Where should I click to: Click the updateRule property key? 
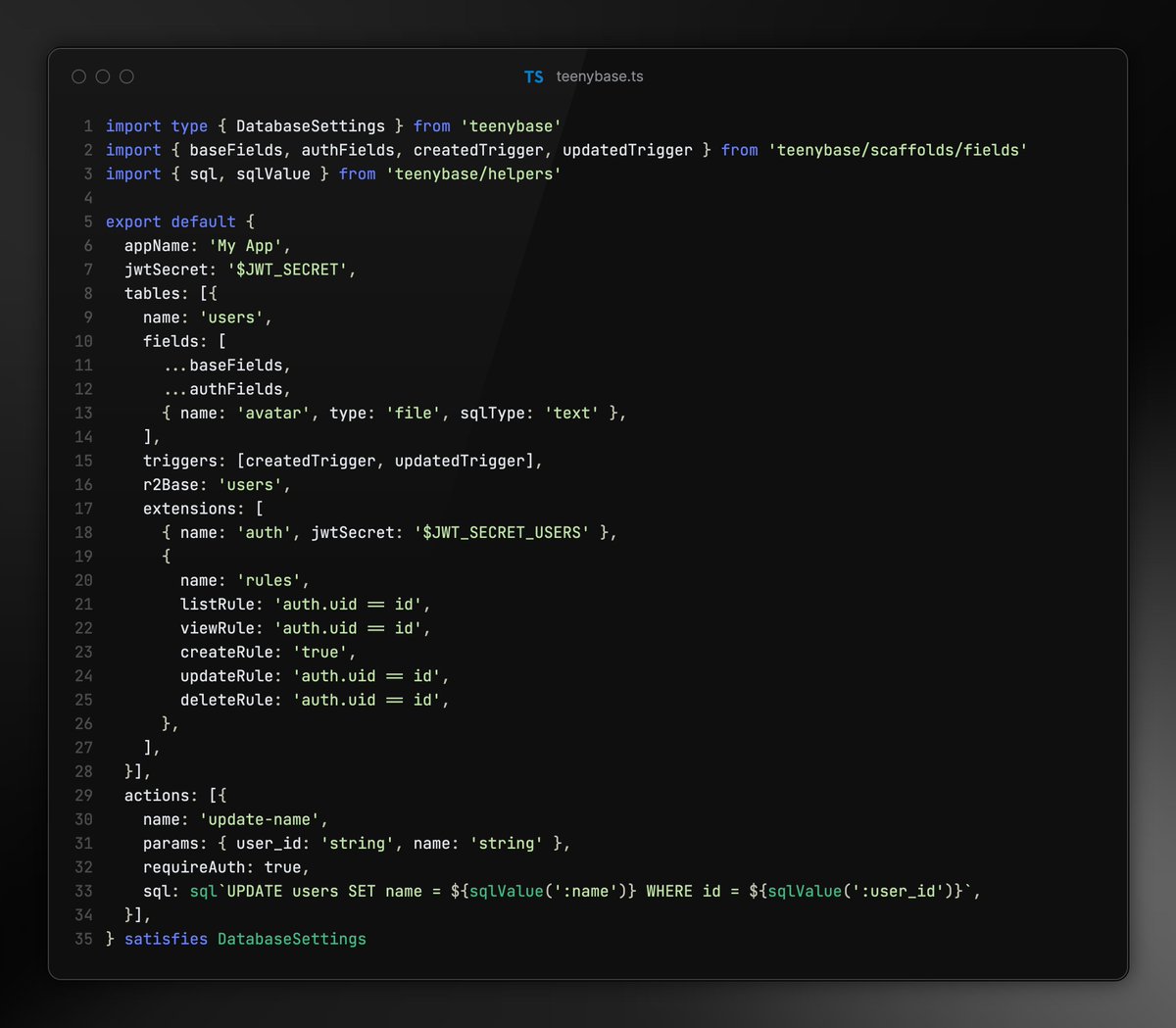coord(226,676)
